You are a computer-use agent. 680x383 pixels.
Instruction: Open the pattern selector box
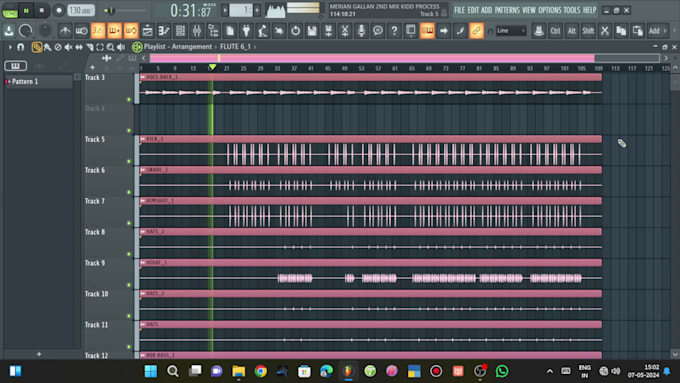pos(241,10)
